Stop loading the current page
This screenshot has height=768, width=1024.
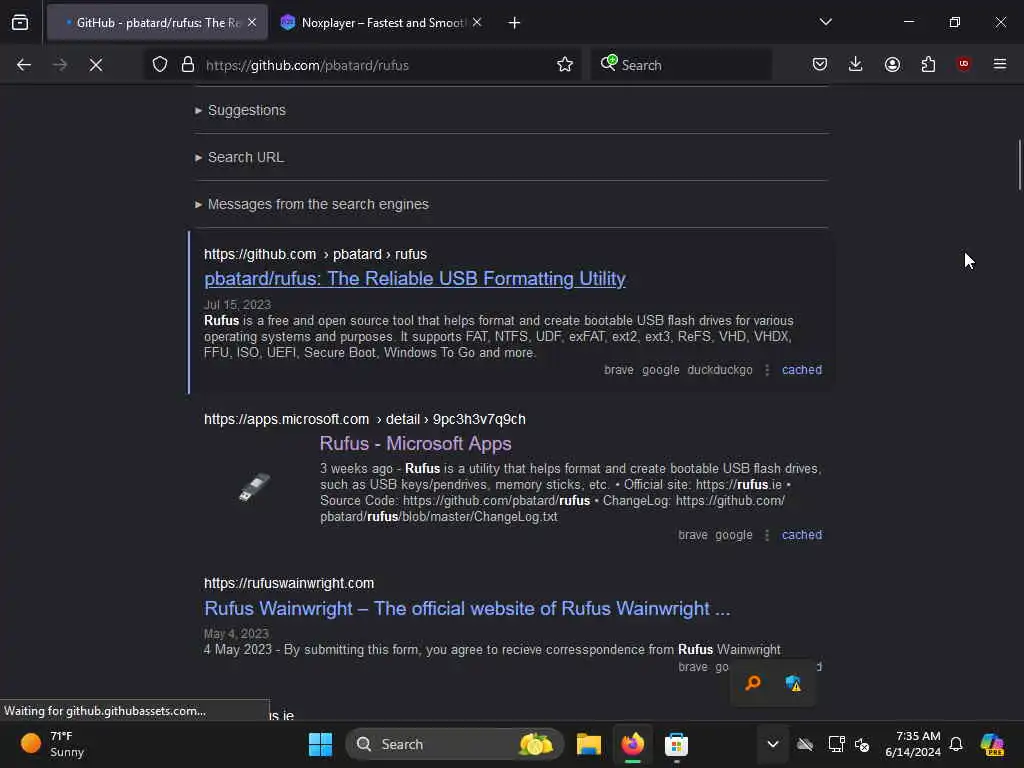tap(96, 65)
